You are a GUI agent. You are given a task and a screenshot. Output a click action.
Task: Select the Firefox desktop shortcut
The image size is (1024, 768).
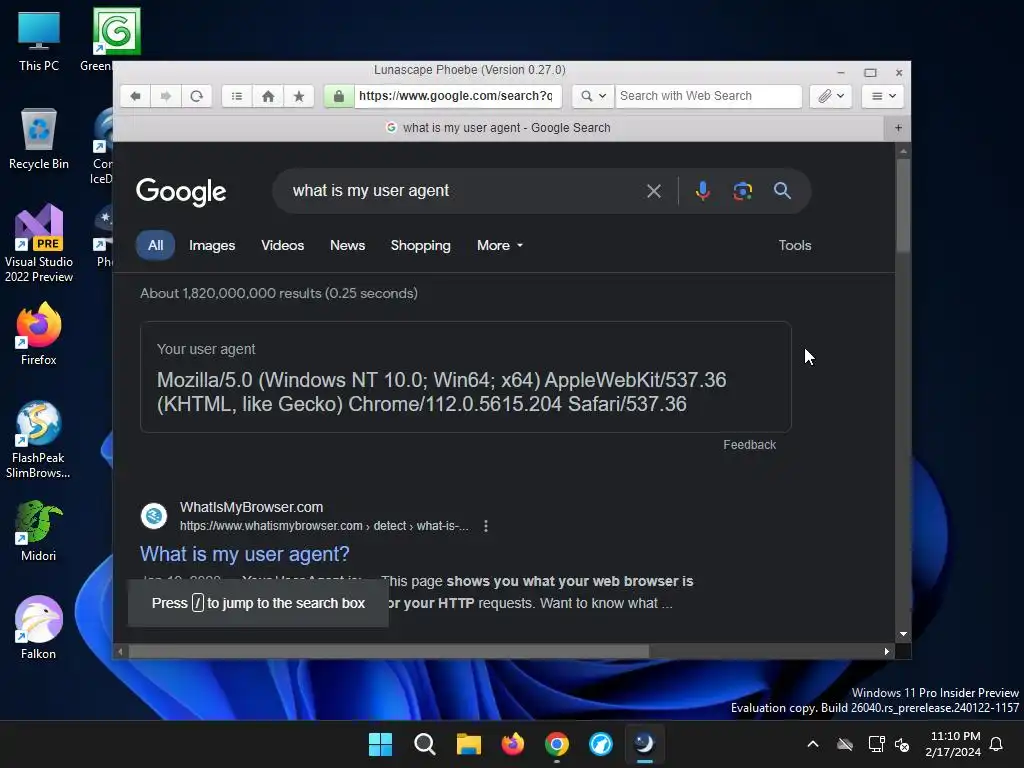click(39, 334)
